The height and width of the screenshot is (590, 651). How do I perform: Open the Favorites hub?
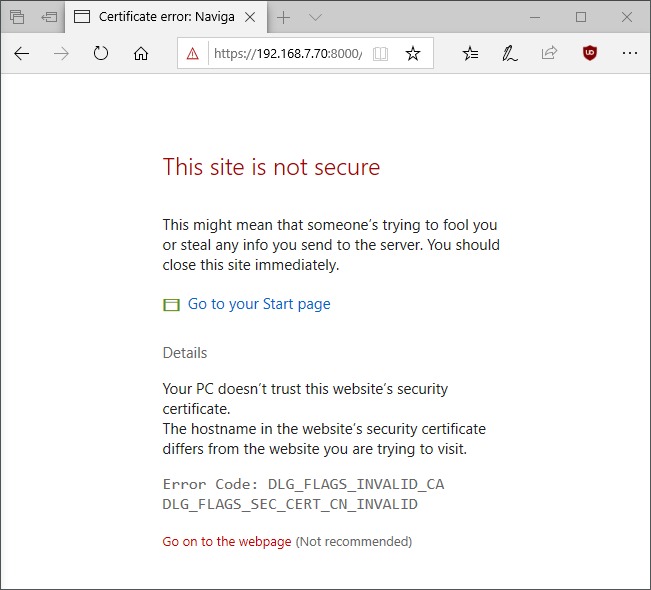[470, 54]
